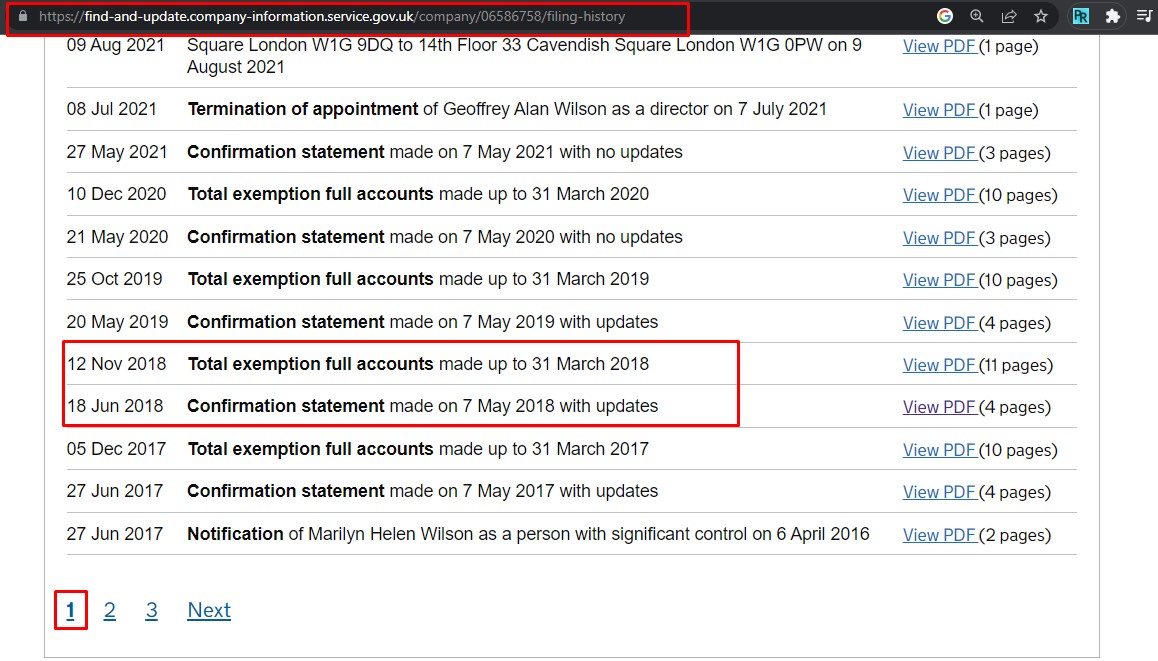
Task: View PDF for Marilyn Helen Wilson notification
Action: click(x=939, y=535)
